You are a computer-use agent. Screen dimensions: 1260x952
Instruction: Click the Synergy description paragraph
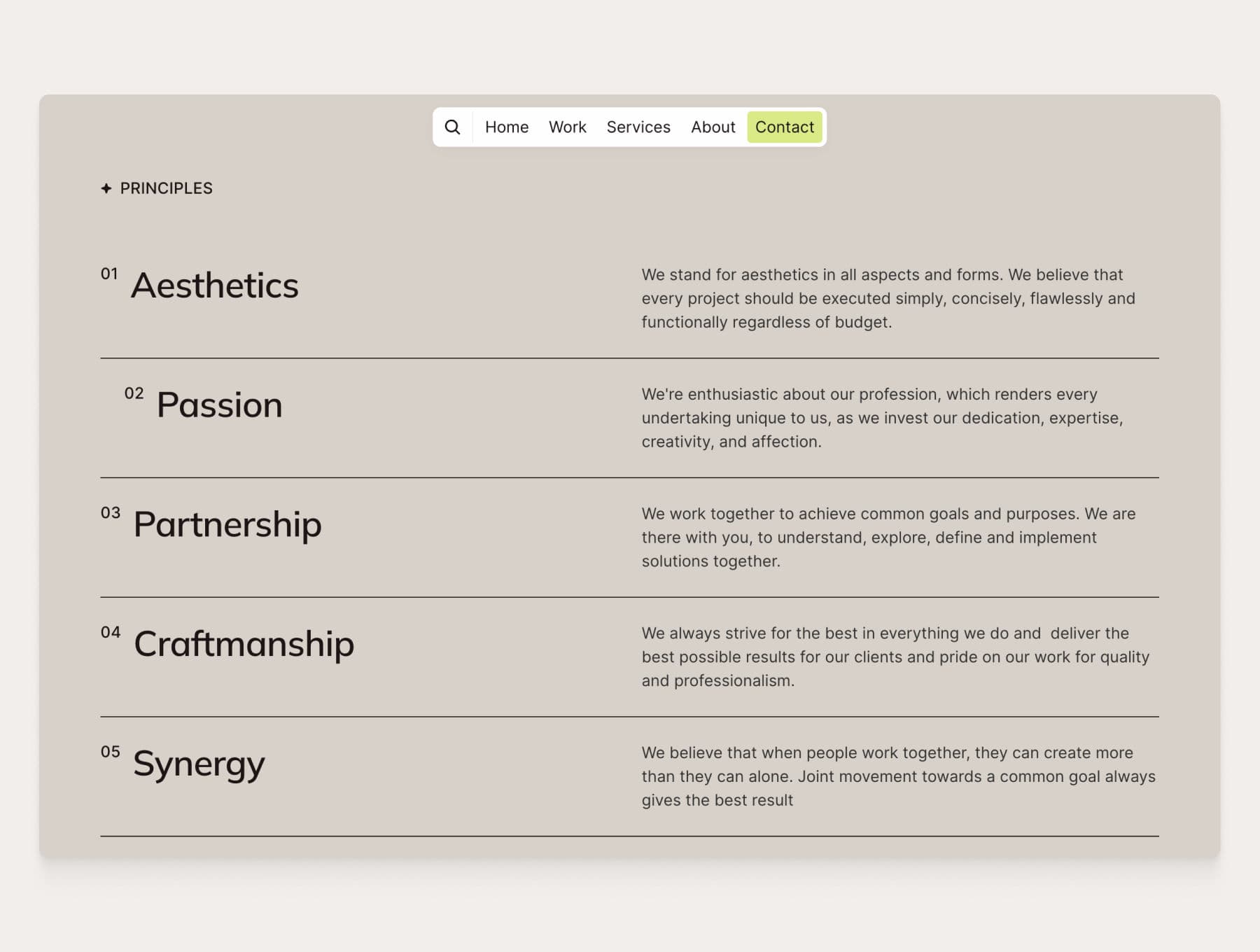tap(897, 776)
